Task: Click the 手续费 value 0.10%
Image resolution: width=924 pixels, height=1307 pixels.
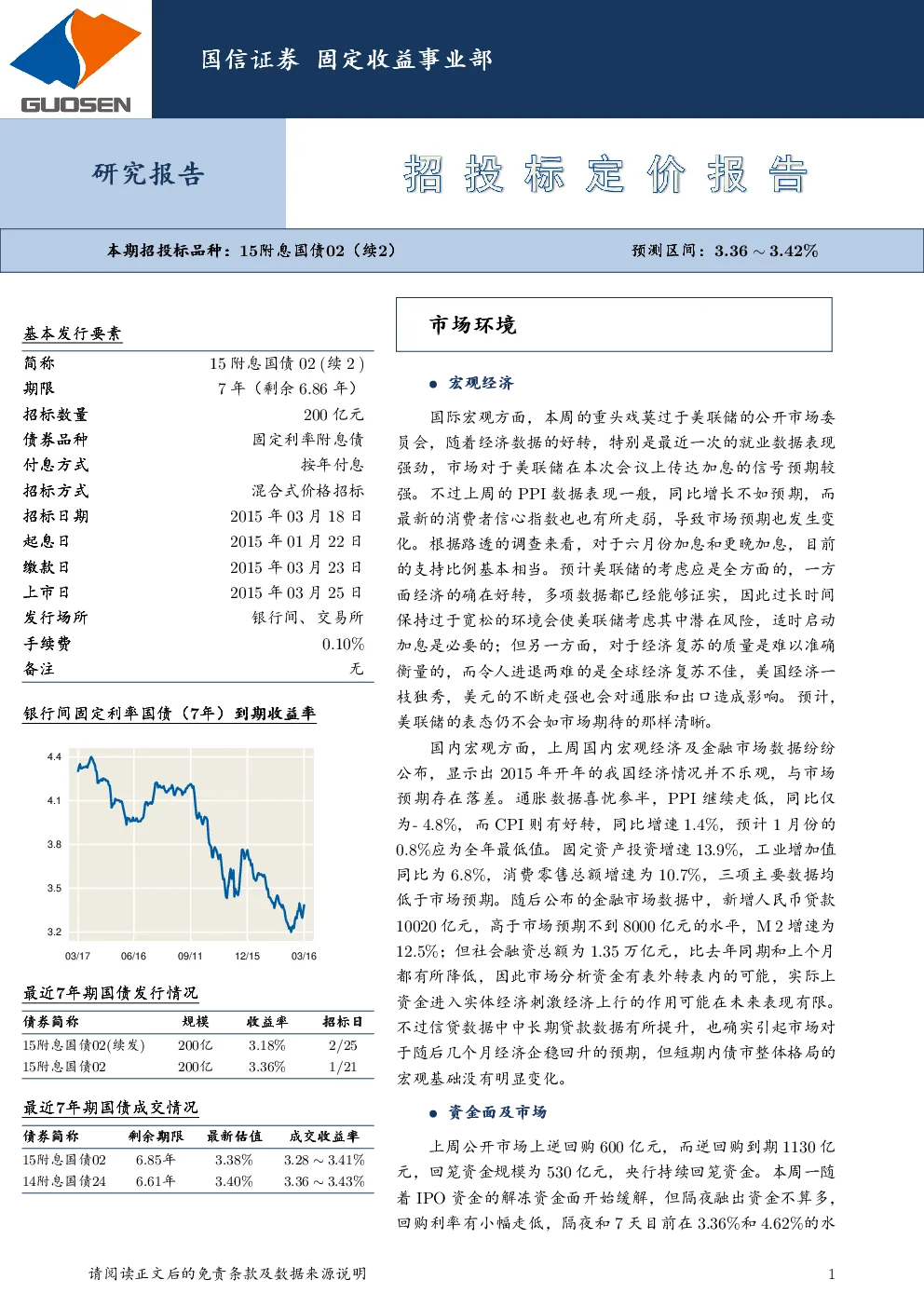Action: click(343, 644)
